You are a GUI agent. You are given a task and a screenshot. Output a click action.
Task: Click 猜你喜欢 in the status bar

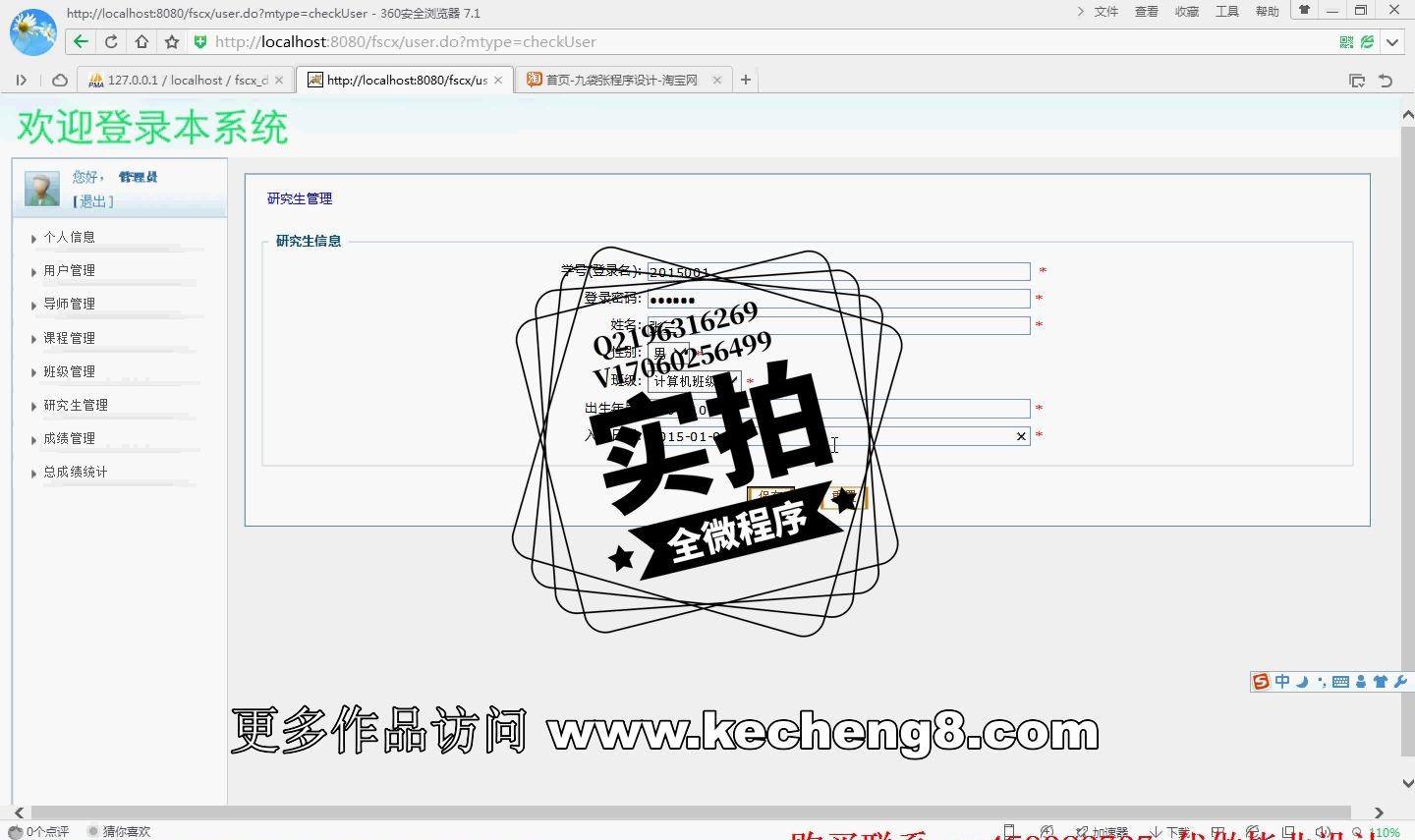tap(119, 831)
